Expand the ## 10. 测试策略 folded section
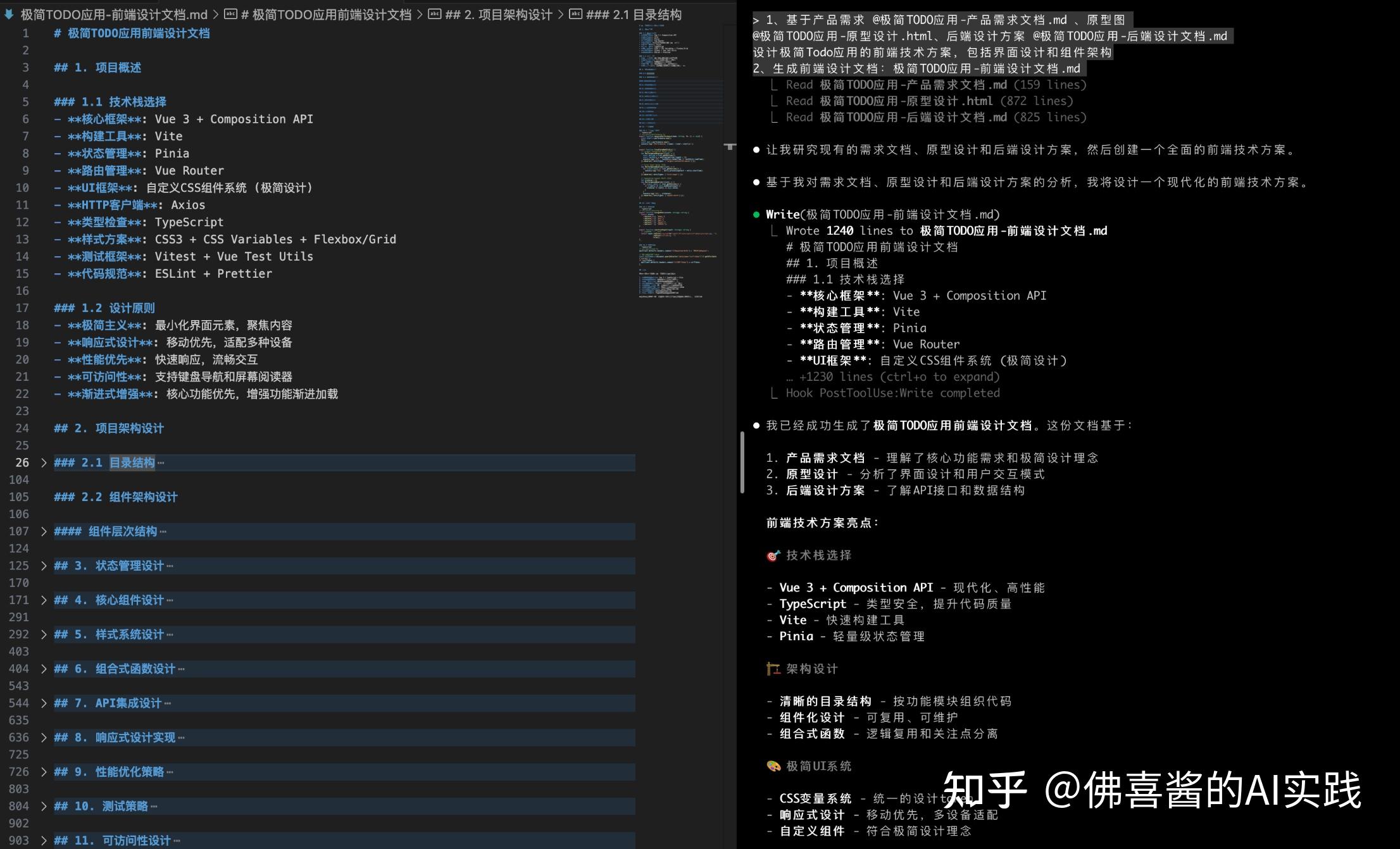Image resolution: width=1400 pixels, height=849 pixels. (43, 806)
